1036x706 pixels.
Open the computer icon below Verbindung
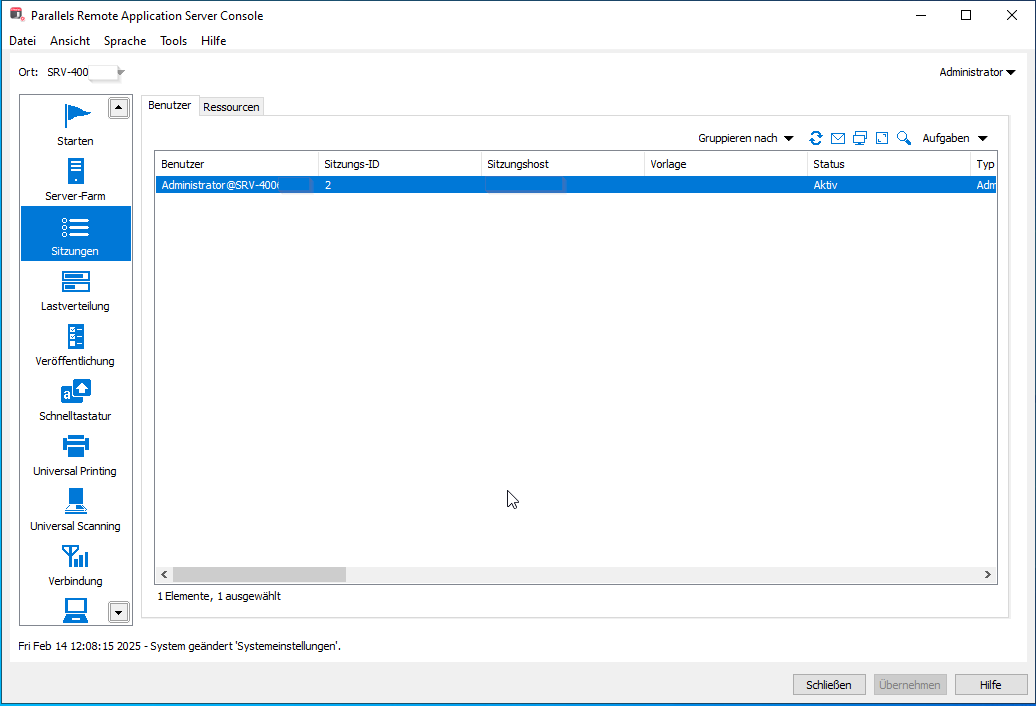pos(75,610)
